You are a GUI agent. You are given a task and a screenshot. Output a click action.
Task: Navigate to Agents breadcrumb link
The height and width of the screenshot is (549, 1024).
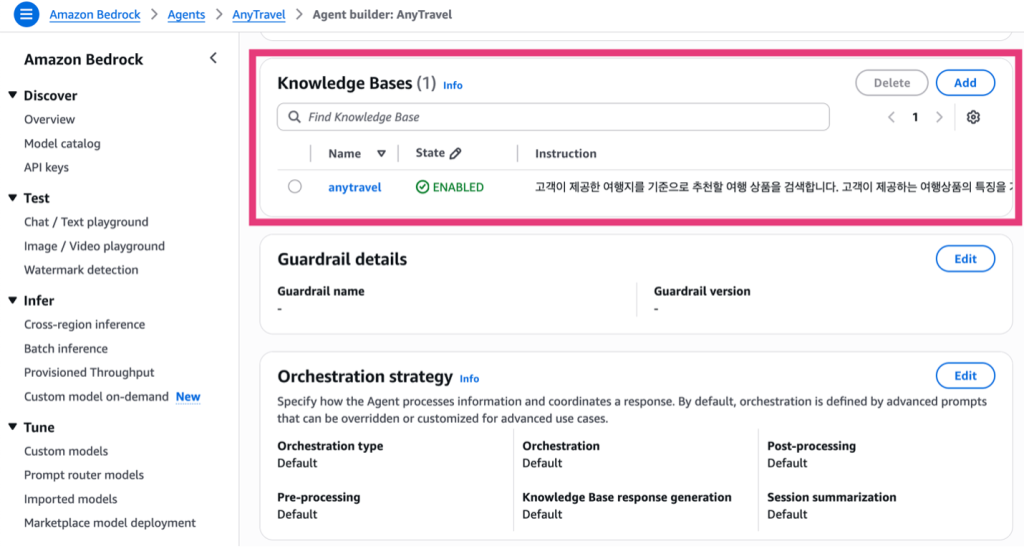tap(185, 15)
